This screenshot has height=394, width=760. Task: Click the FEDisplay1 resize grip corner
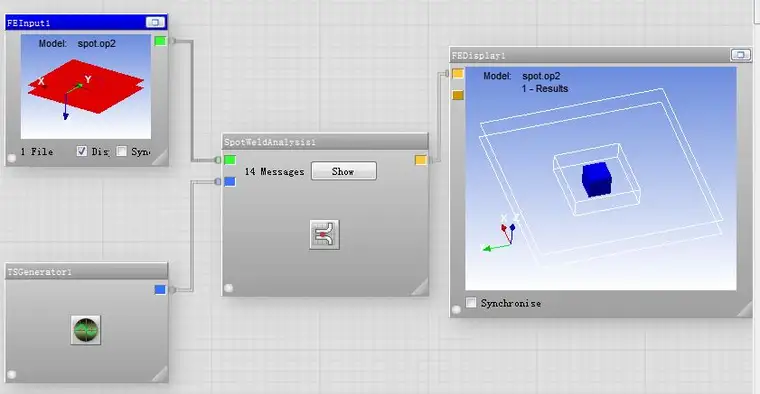[x=744, y=309]
